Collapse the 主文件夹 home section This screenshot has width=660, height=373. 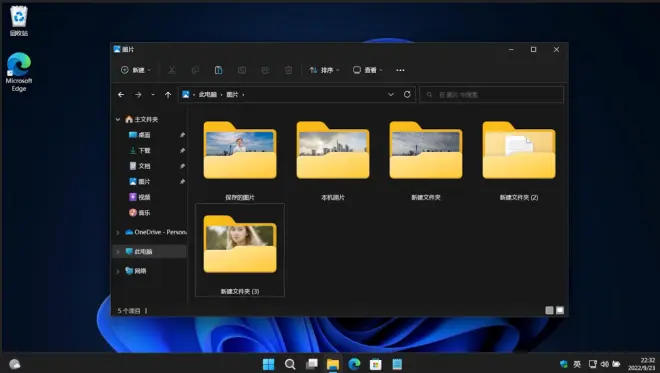118,120
